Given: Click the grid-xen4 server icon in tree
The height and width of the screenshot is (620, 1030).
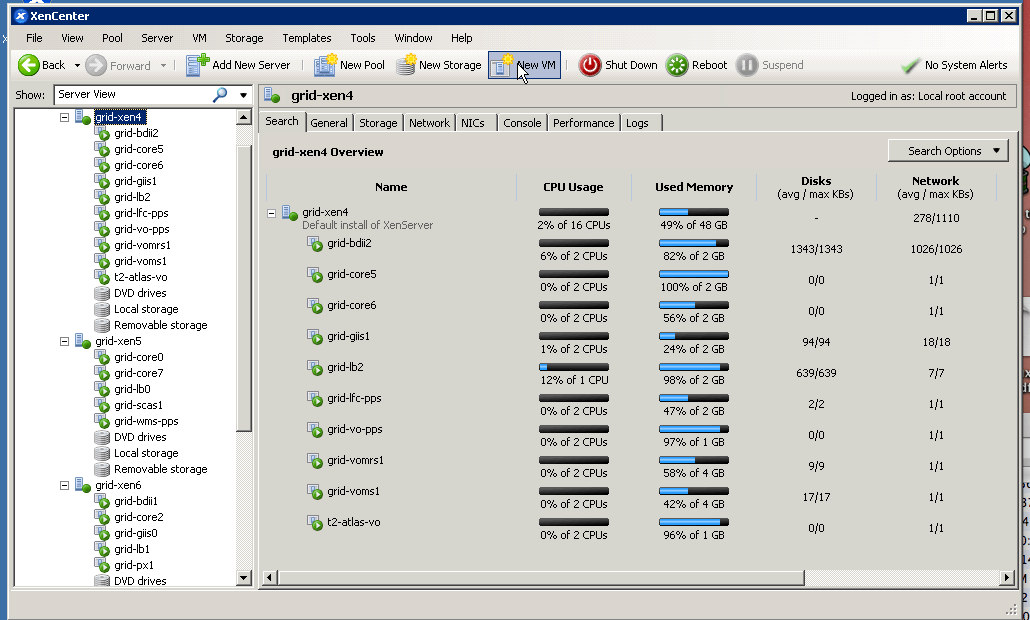Looking at the screenshot, I should tap(83, 118).
